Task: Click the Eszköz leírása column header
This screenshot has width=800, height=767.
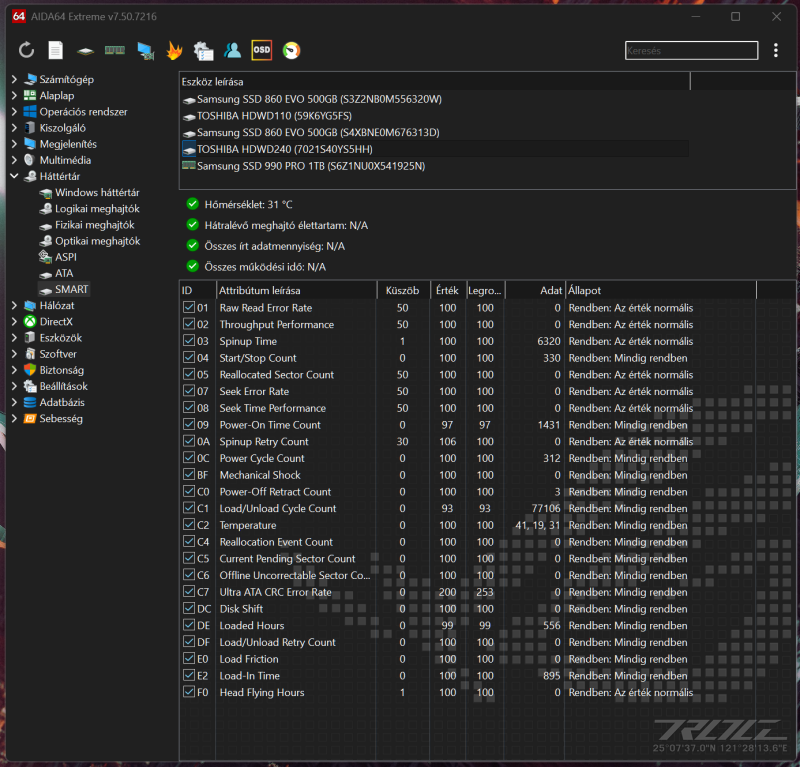Action: point(435,82)
